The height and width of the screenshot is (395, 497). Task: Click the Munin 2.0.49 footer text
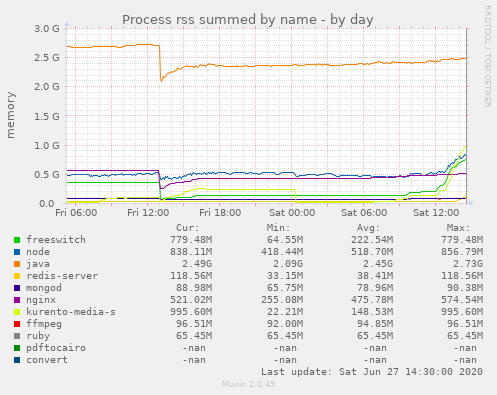tap(248, 384)
